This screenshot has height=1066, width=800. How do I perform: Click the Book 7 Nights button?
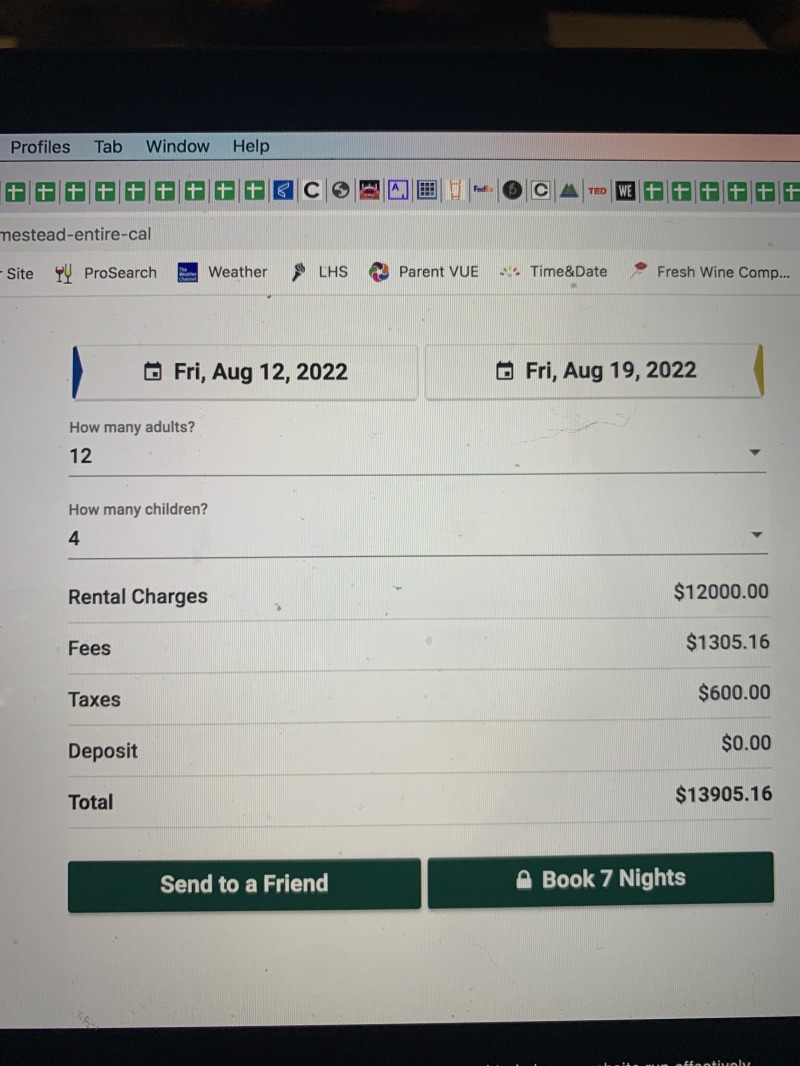coord(601,879)
